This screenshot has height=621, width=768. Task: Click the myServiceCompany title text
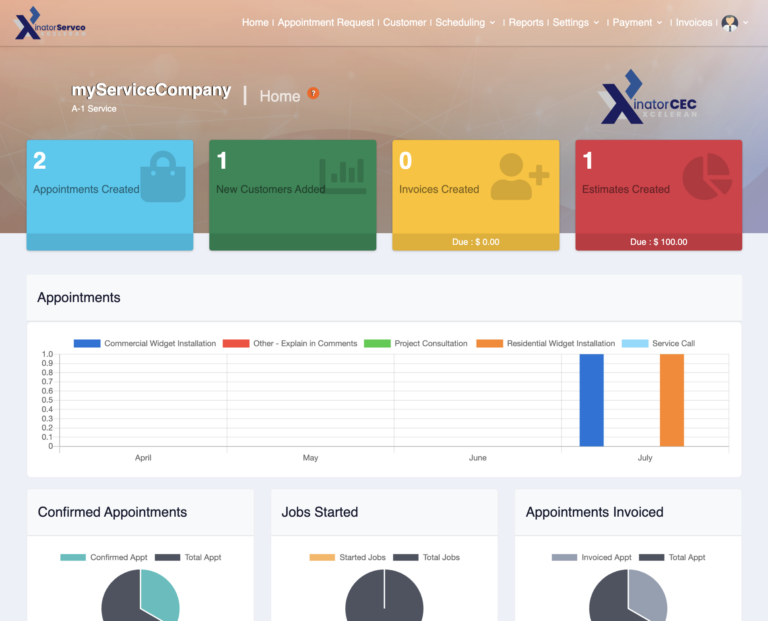151,90
